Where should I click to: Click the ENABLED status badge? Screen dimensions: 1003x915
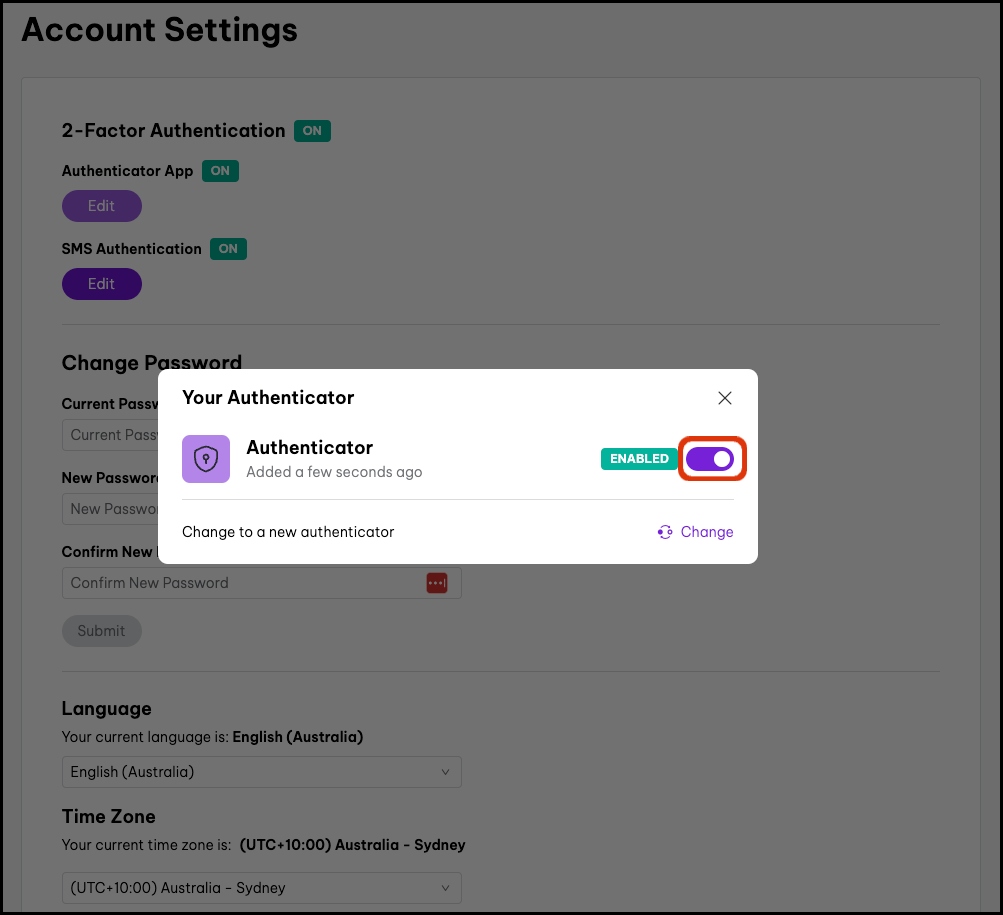[x=639, y=459]
